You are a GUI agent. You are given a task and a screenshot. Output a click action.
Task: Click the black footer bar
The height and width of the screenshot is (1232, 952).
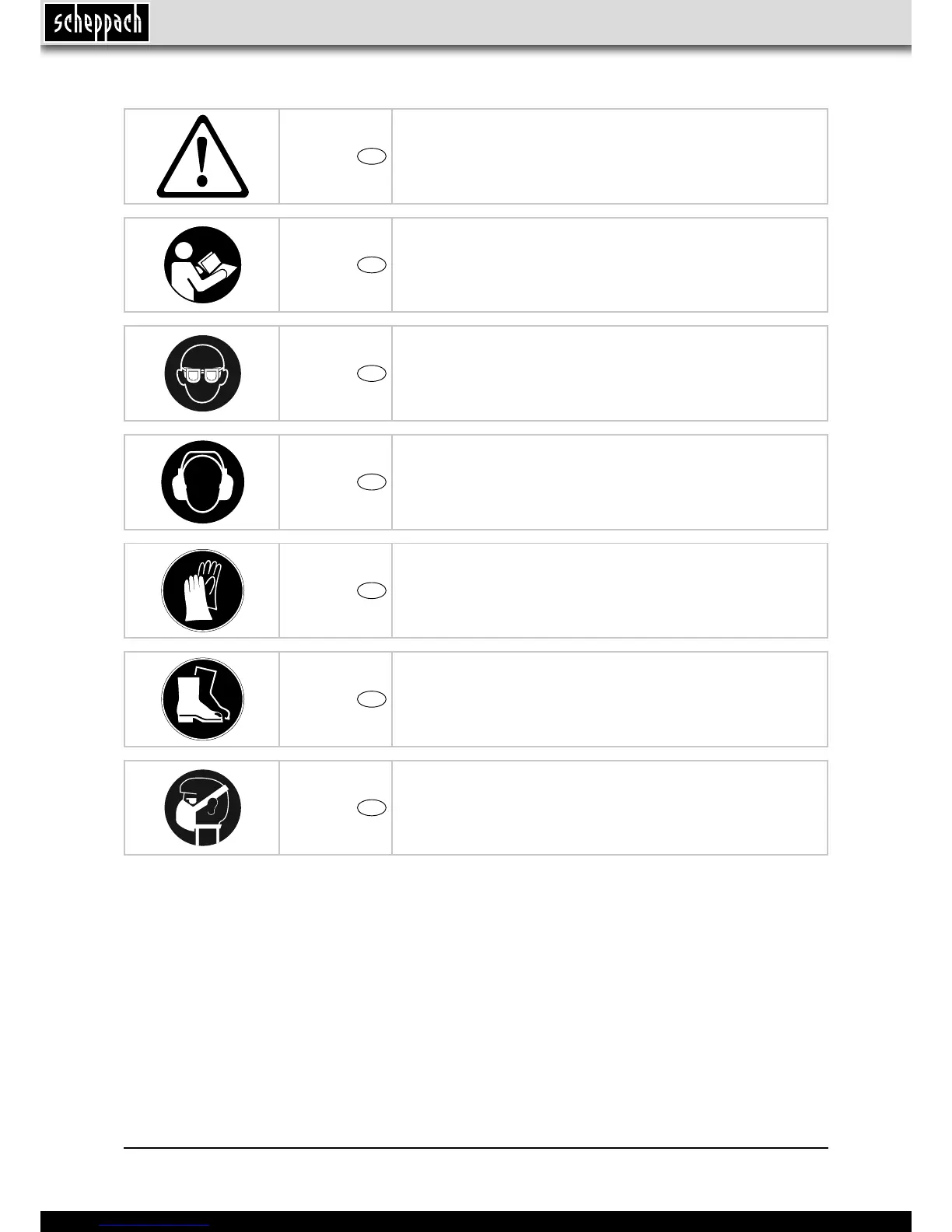(476, 1221)
